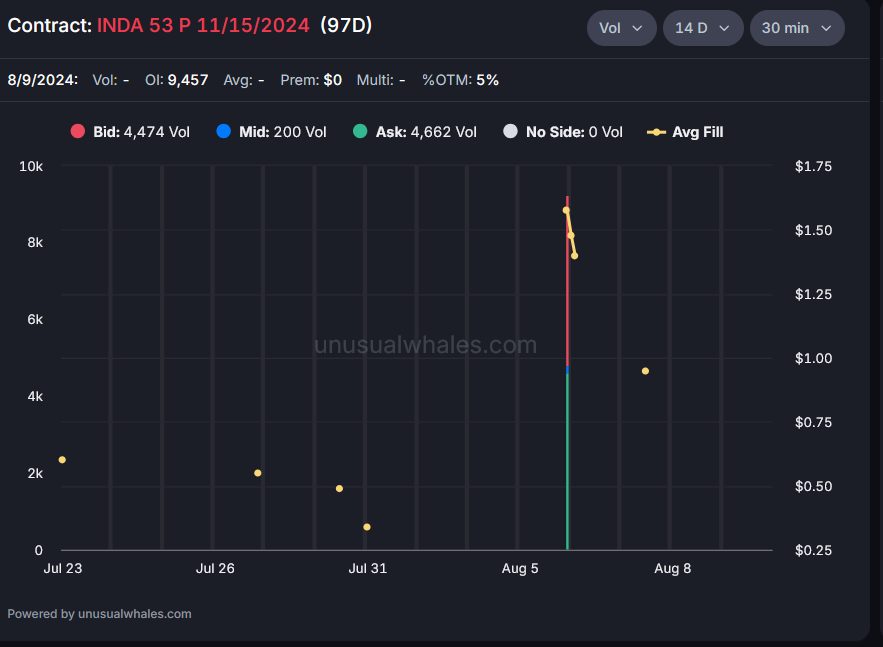Click the grey No Side color dot

510,131
